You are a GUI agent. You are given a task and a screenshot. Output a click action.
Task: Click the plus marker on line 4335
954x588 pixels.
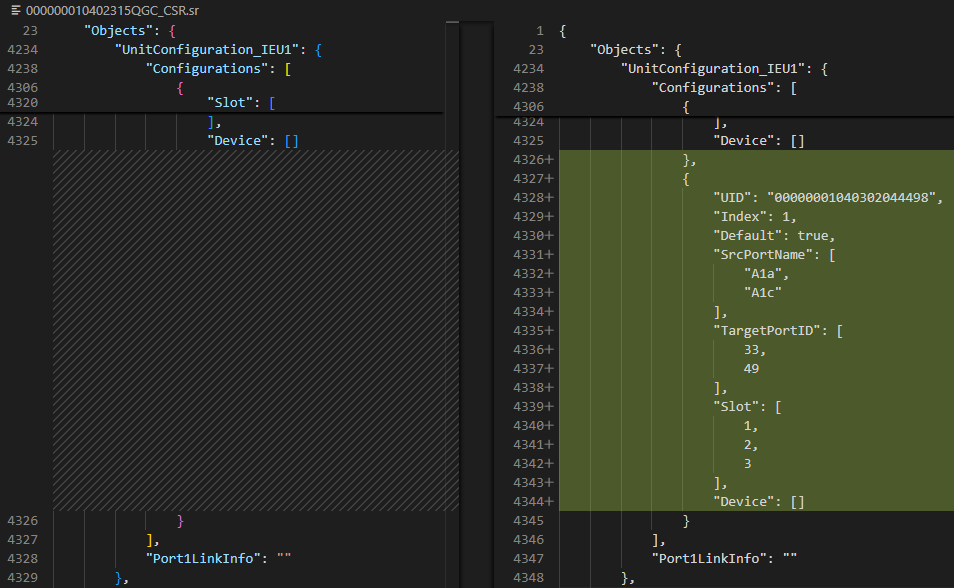tap(548, 331)
